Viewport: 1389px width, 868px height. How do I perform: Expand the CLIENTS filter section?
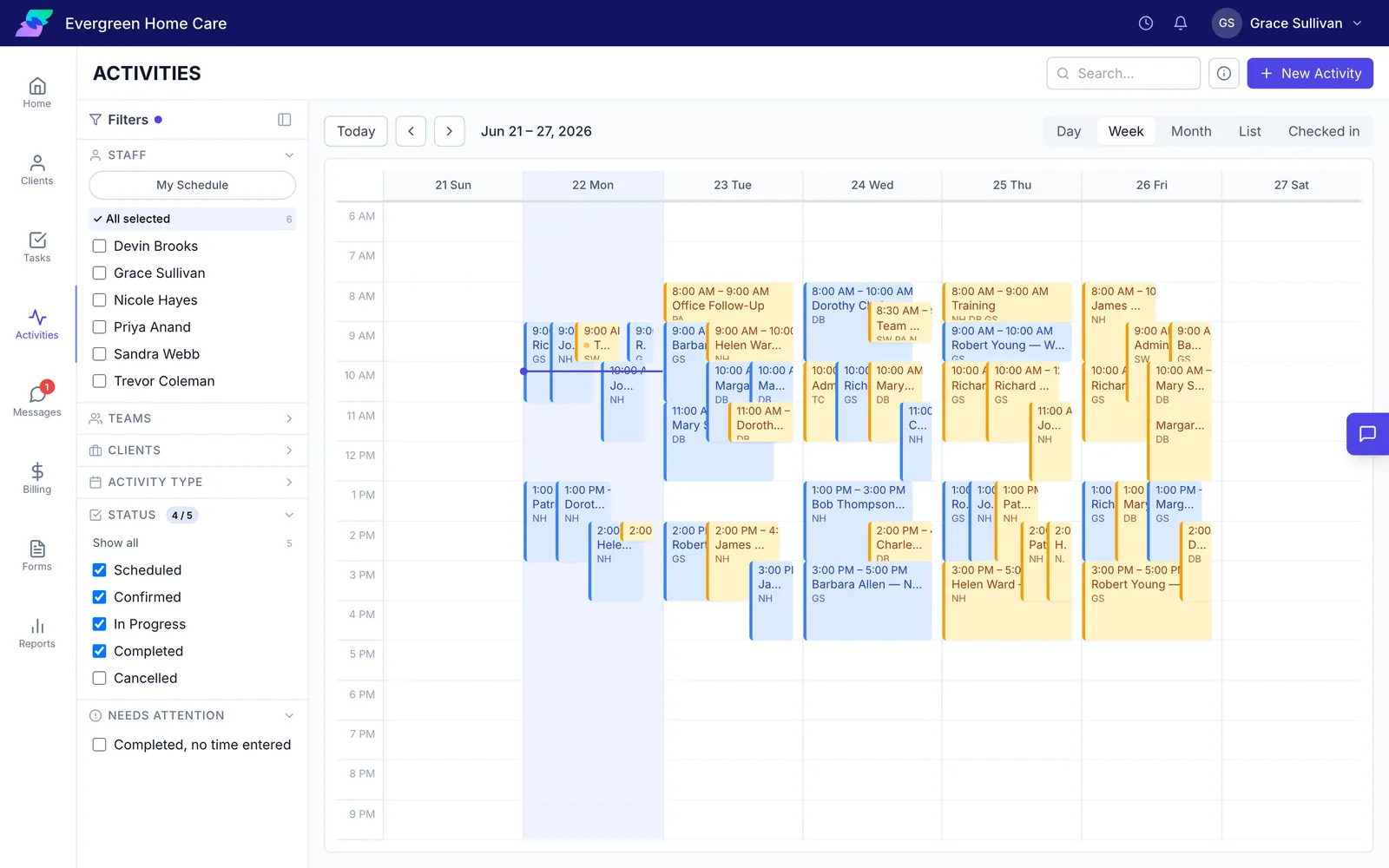pos(193,450)
